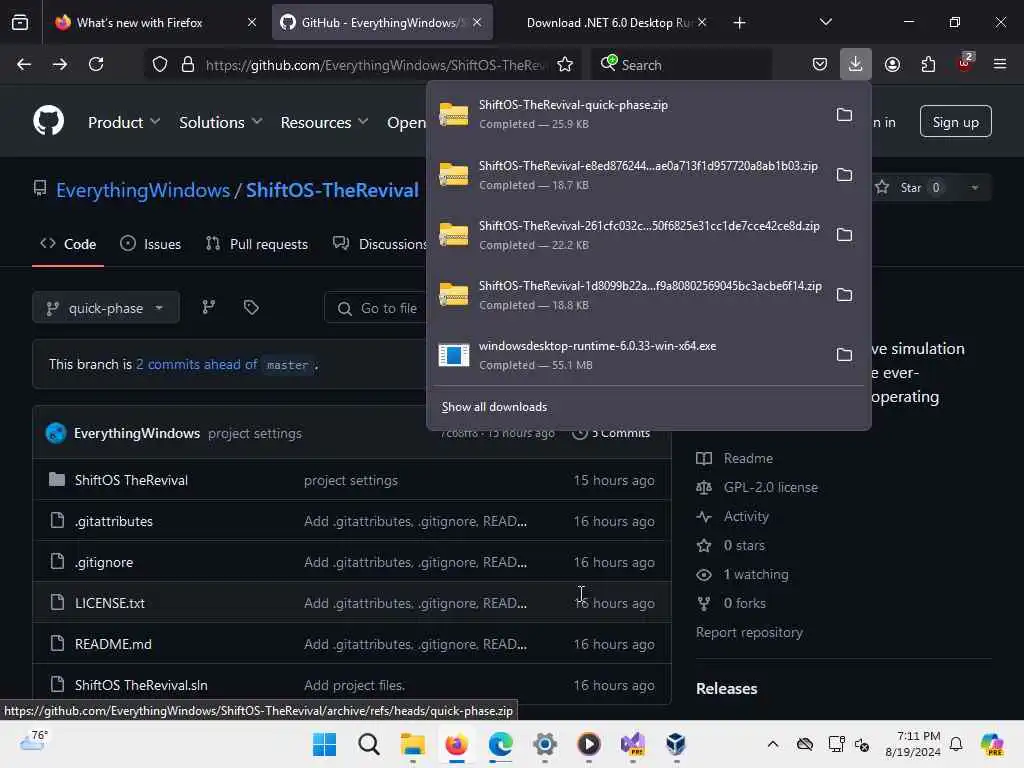Open Firefox View recent browsing icon
1024x768 pixels.
point(20,22)
